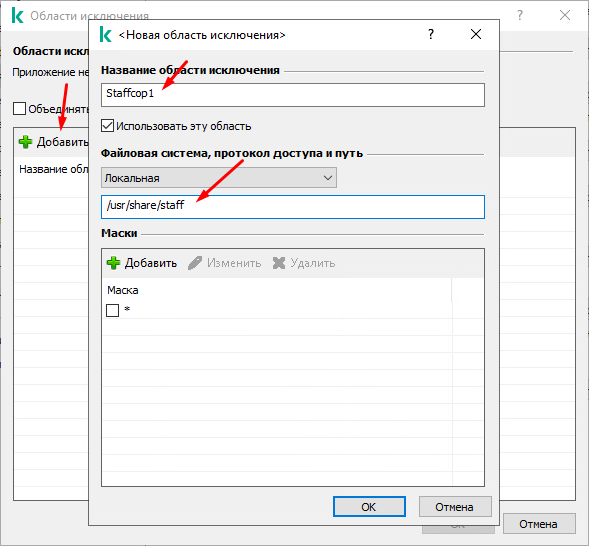Click 'Отмена' in the new exclusion dialog
The width and height of the screenshot is (589, 546).
point(455,507)
